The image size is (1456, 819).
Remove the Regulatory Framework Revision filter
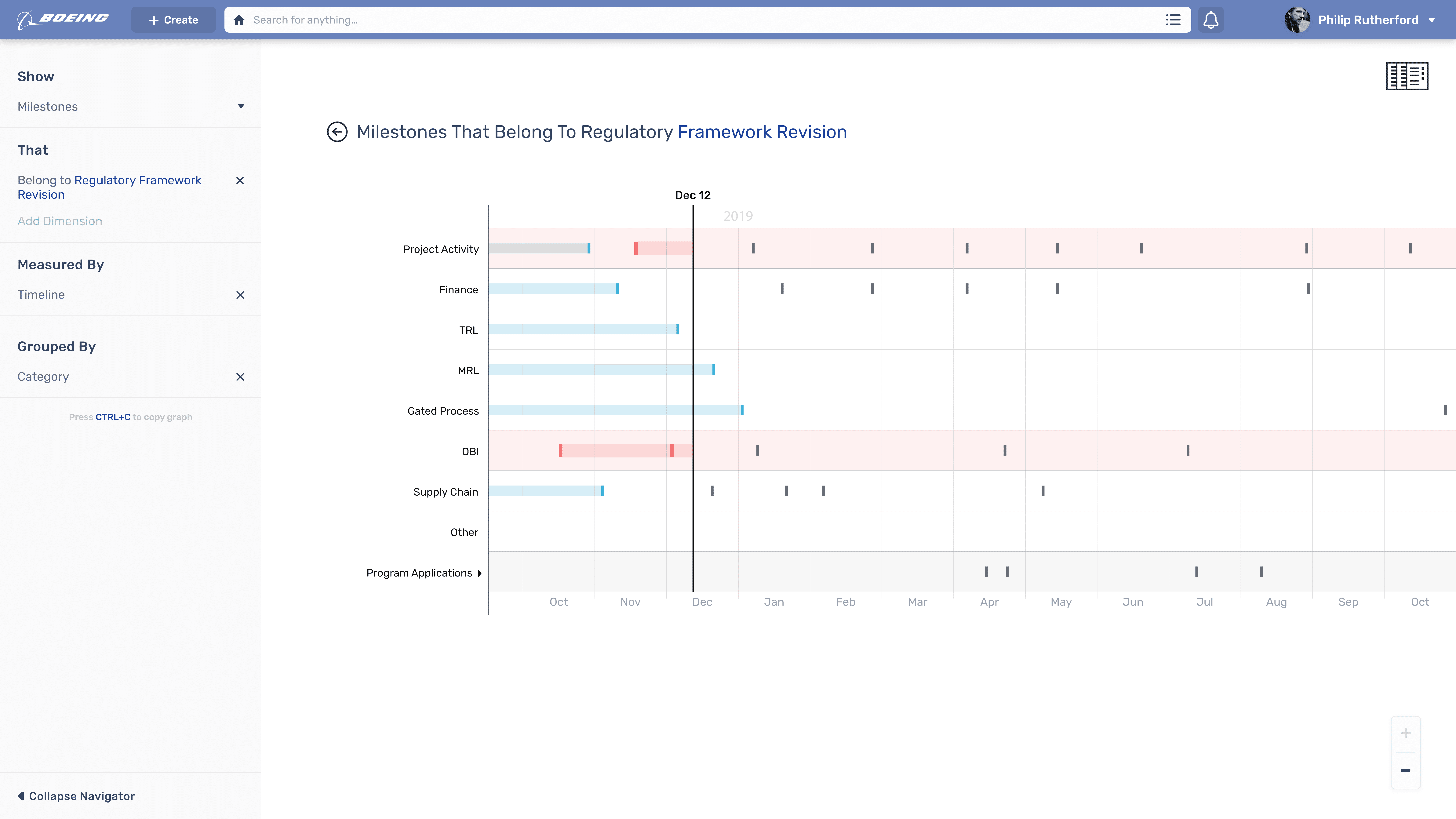(x=240, y=180)
